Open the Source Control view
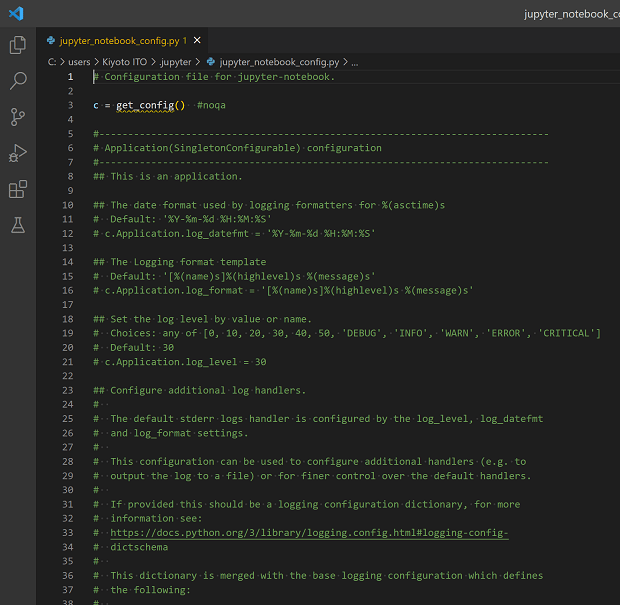 click(x=18, y=117)
